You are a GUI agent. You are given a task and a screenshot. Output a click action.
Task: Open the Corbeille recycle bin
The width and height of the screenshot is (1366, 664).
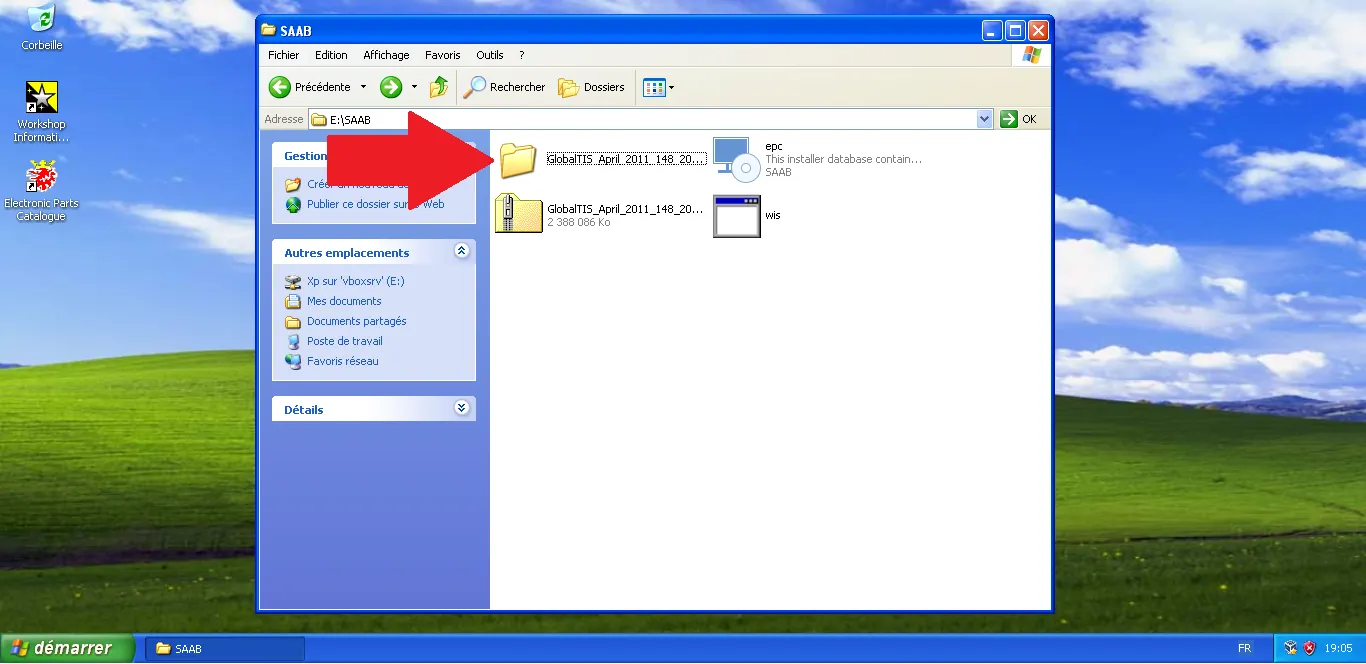pos(41,22)
